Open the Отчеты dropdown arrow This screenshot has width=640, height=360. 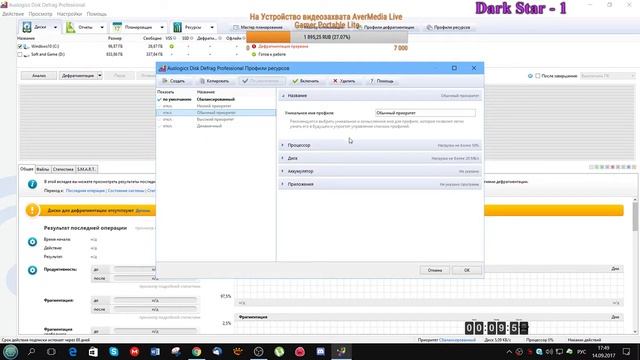click(x=102, y=27)
